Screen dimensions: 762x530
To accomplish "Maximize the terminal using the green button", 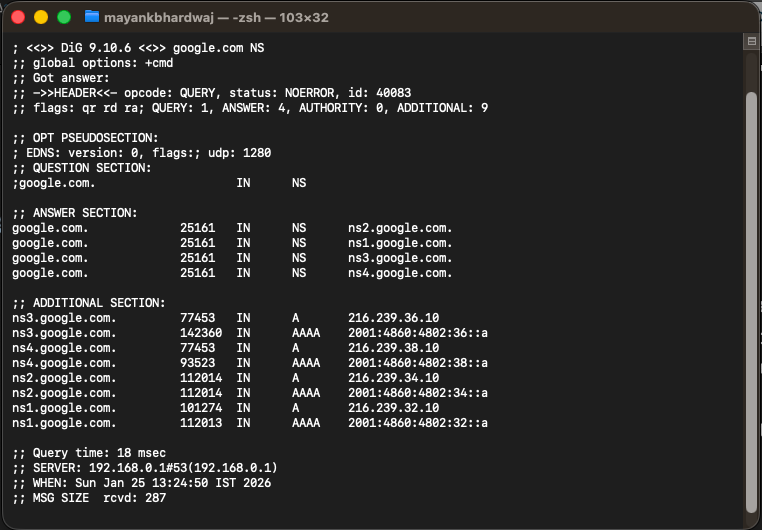I will 64,17.
